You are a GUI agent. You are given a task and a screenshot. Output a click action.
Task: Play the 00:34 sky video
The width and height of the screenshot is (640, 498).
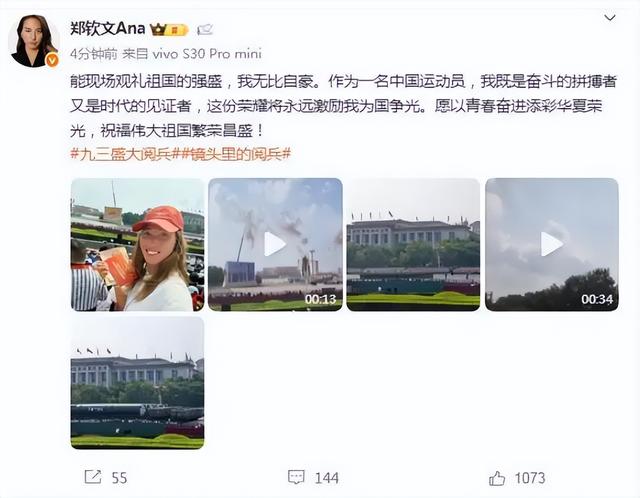coord(552,245)
